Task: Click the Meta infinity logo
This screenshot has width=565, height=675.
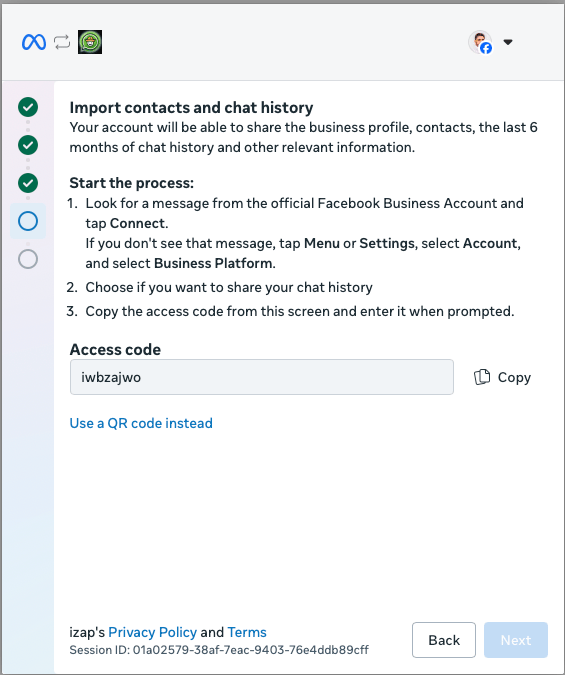Action: [34, 42]
